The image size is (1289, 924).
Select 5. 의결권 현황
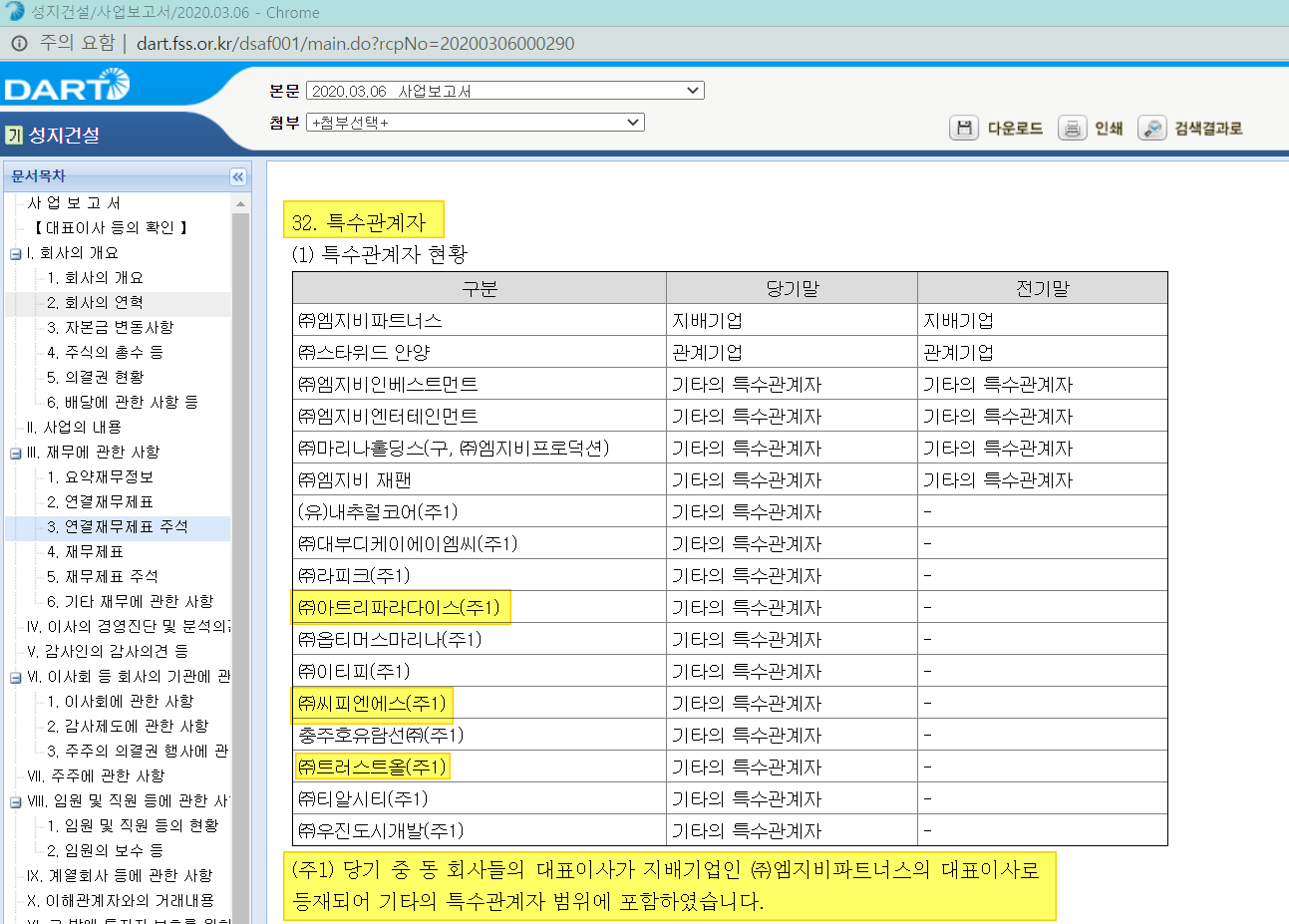(95, 378)
